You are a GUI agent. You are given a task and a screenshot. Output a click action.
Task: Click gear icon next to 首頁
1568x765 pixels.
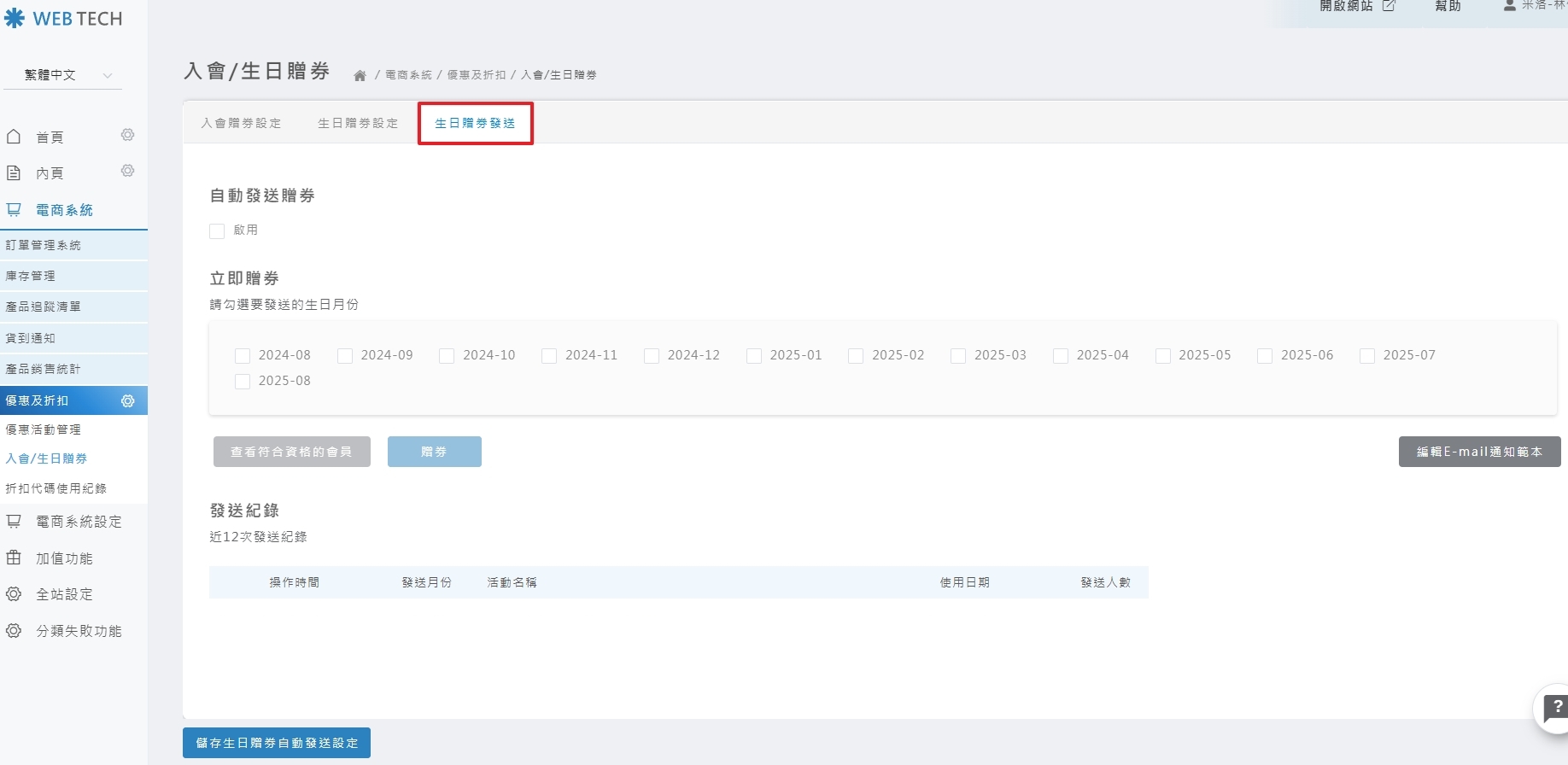pos(127,135)
